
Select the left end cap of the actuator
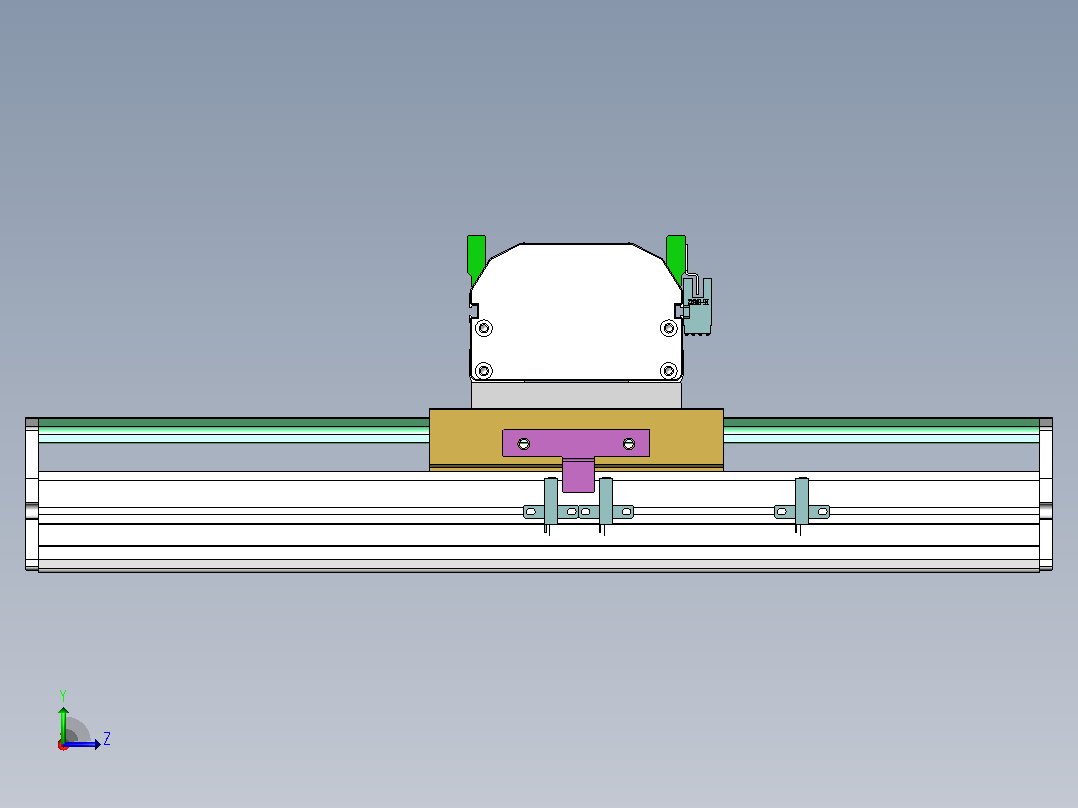click(32, 494)
